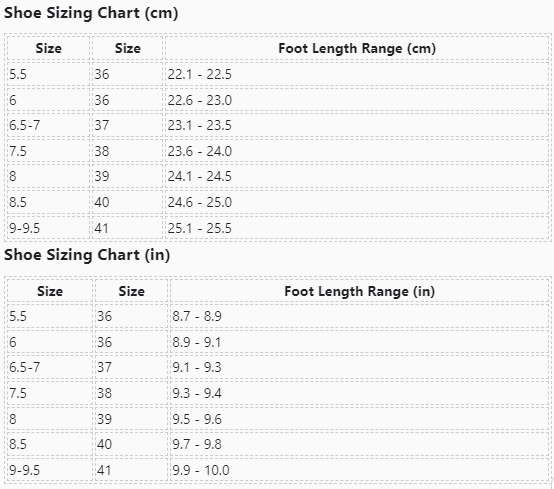Click the 9-9.5 size cell in inch chart
The width and height of the screenshot is (554, 489).
point(50,470)
